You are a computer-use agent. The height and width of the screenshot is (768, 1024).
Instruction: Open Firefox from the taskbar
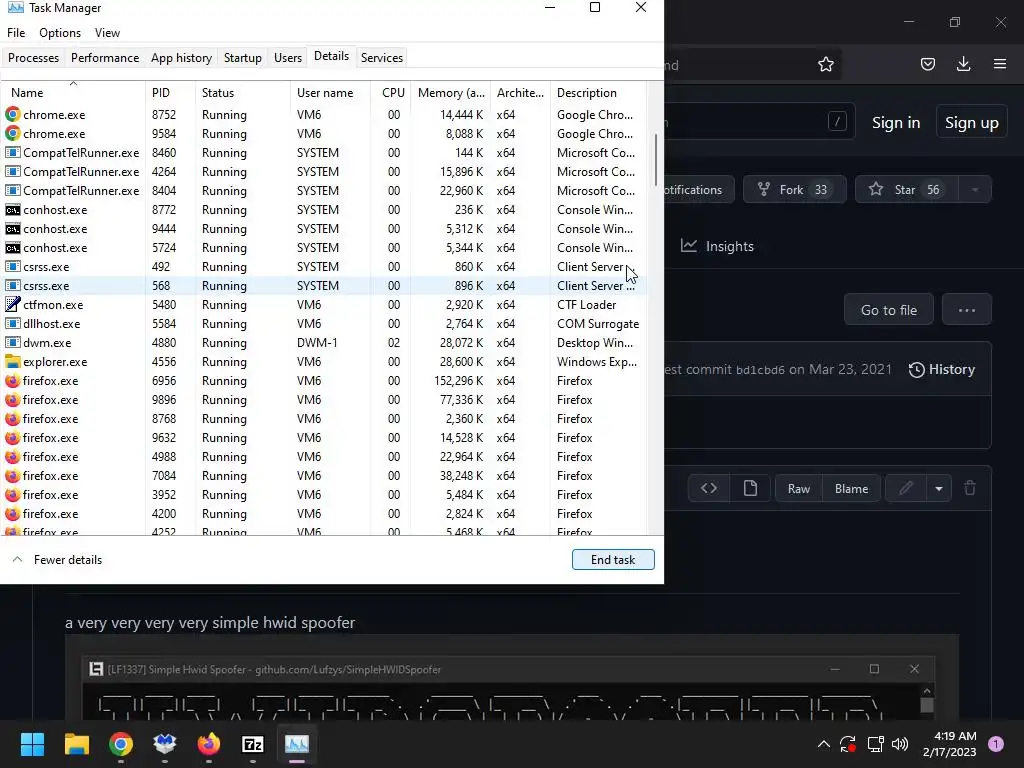[x=209, y=744]
